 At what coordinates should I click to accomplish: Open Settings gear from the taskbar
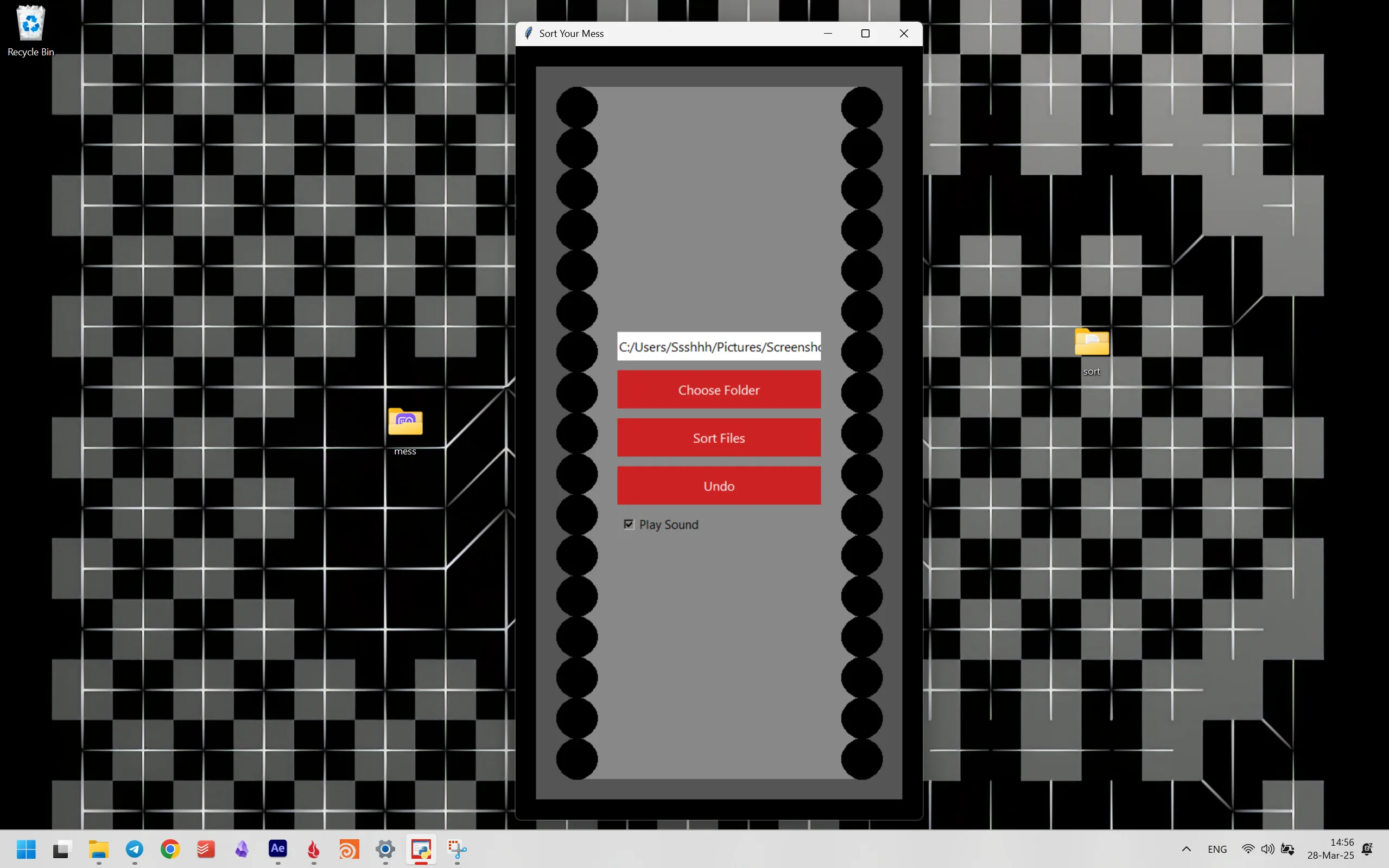(x=385, y=849)
